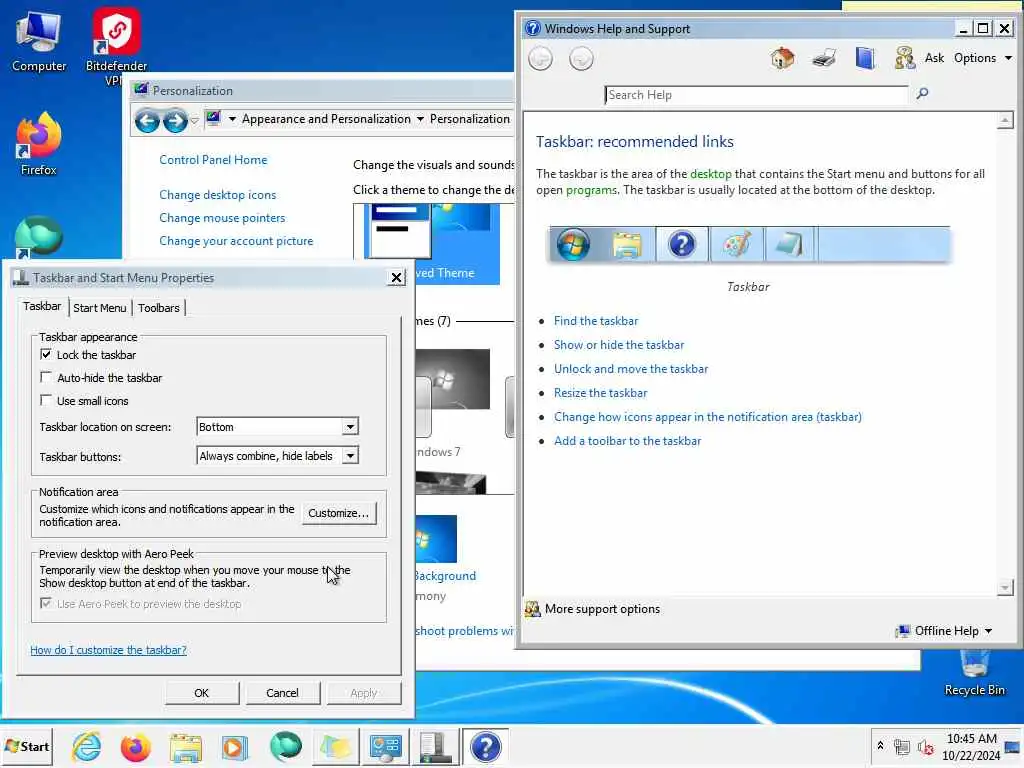Click Change your account picture link
1024x768 pixels.
236,241
